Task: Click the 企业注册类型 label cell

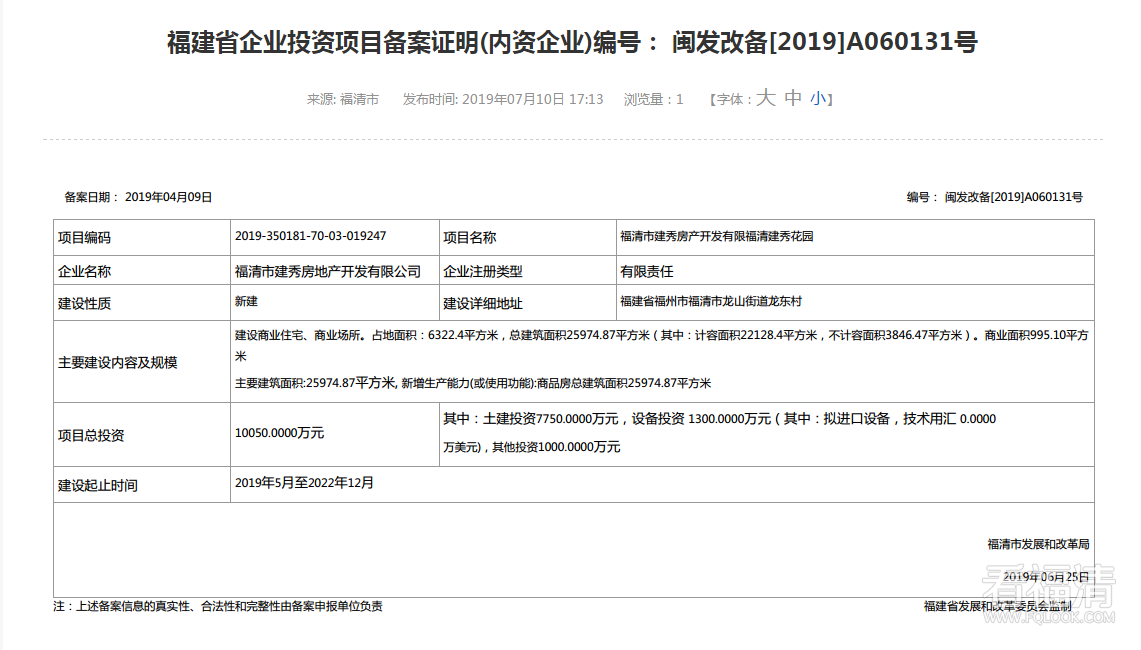Action: [x=528, y=271]
